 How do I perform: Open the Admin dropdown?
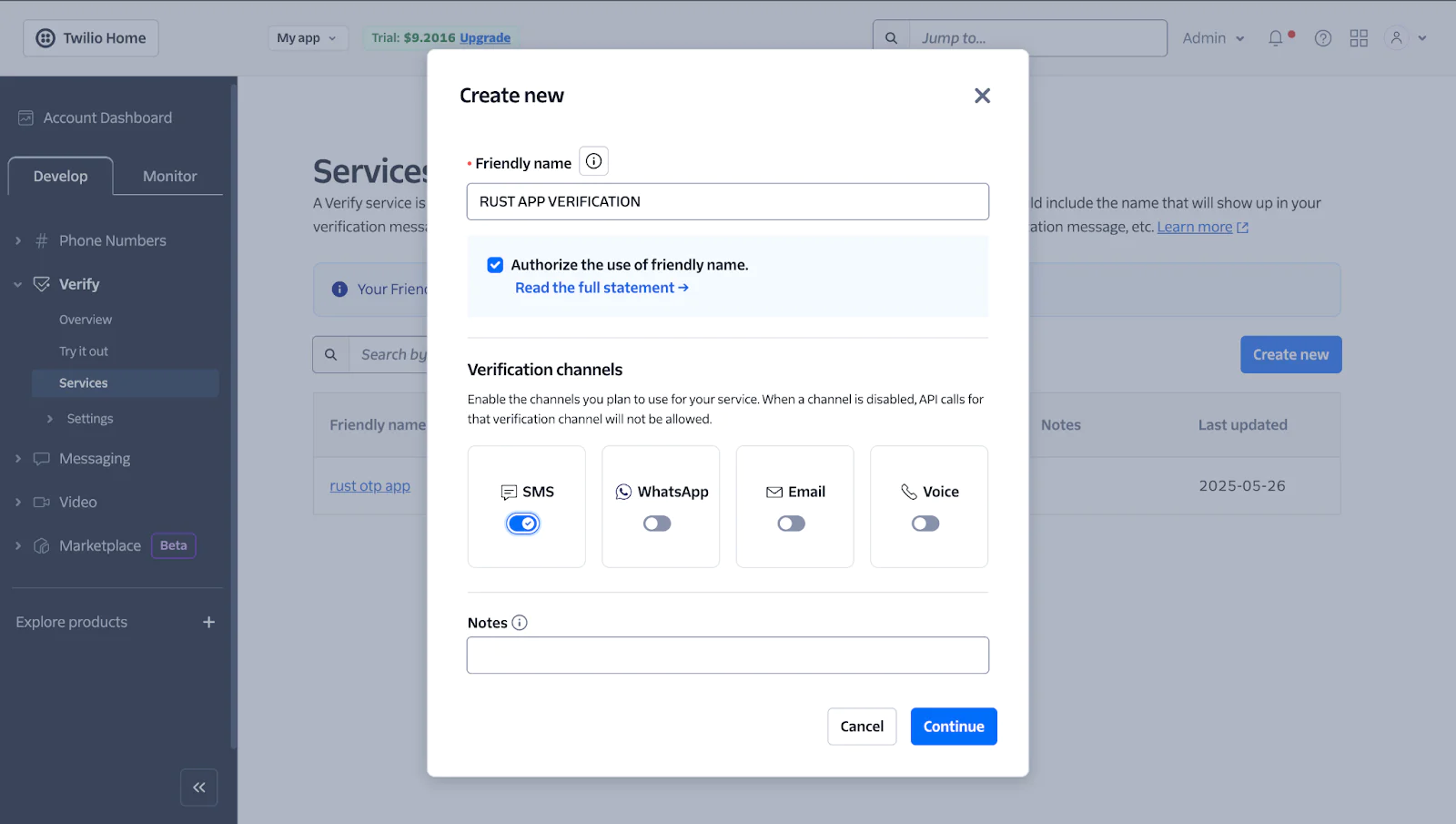tap(1212, 37)
